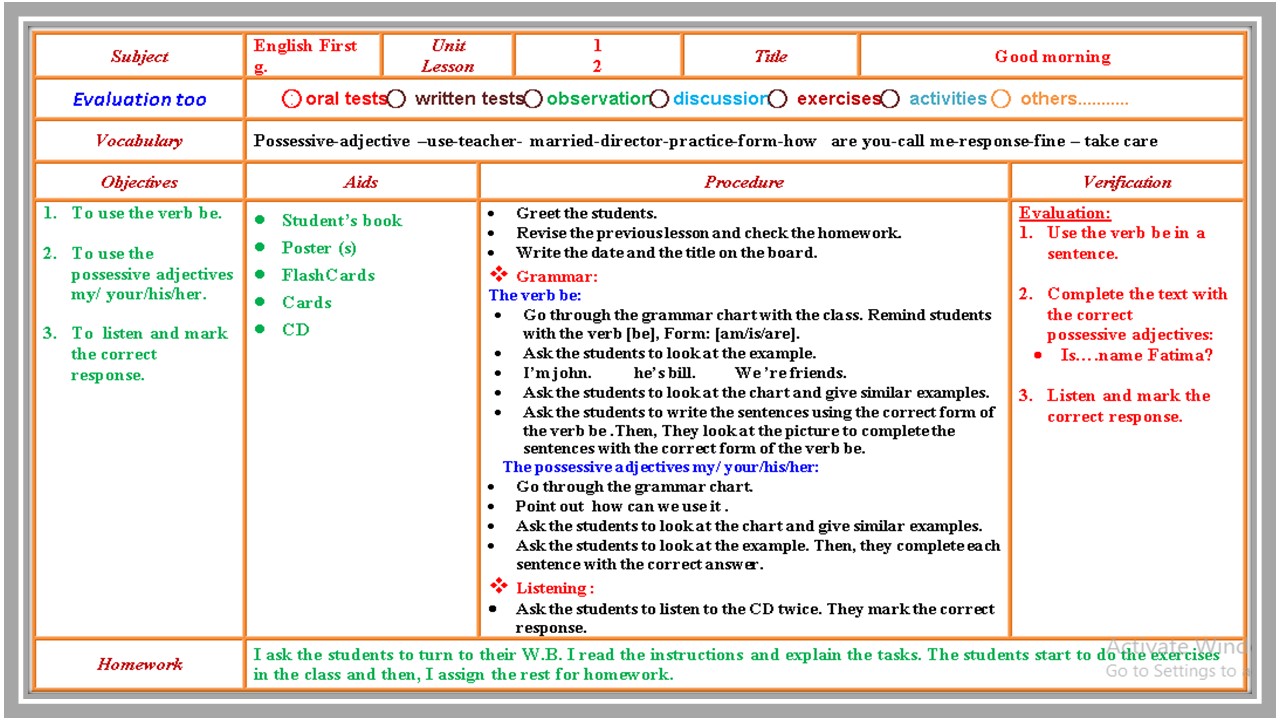Click objective 'To listen and mark'

tap(149, 354)
